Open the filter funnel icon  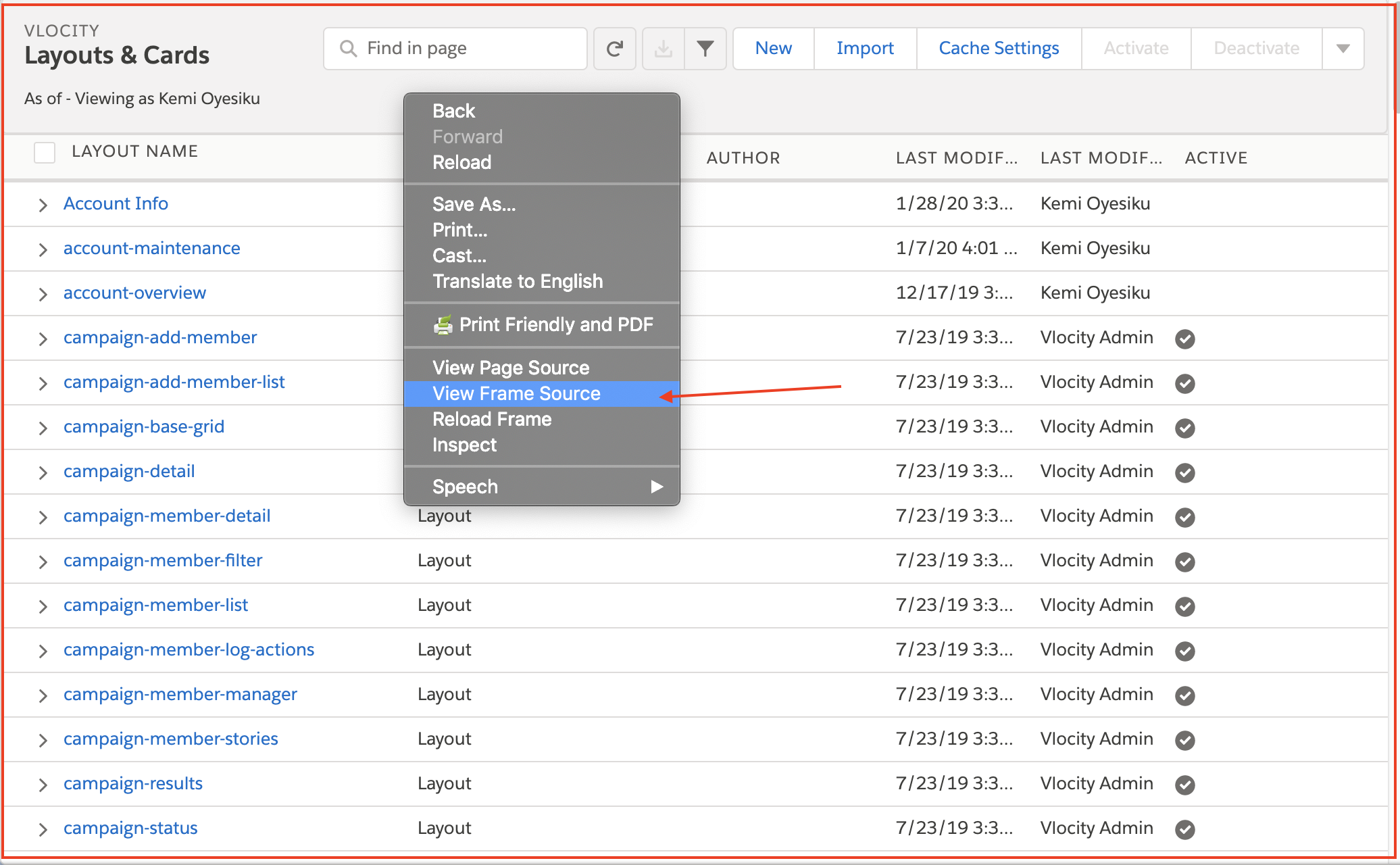705,49
